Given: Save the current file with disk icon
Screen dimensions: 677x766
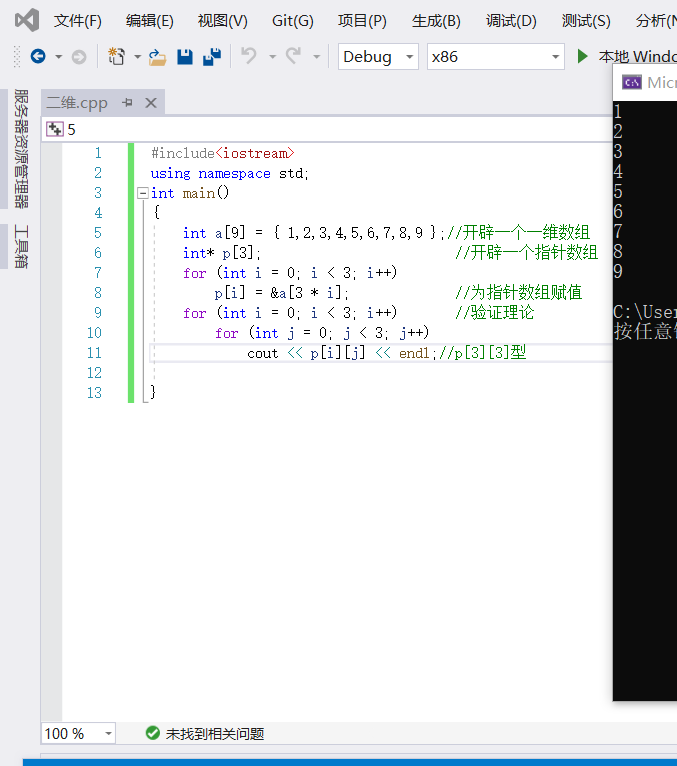Looking at the screenshot, I should tap(185, 57).
